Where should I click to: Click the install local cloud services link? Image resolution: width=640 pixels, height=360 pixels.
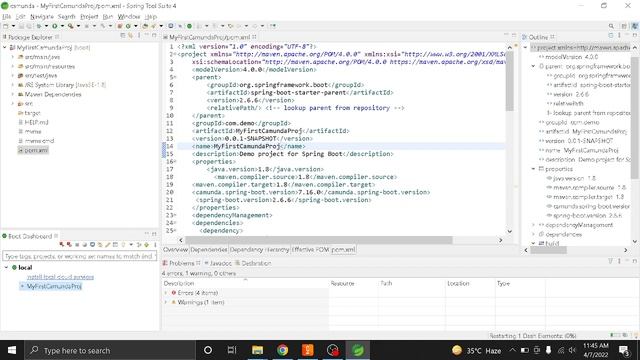coord(60,277)
